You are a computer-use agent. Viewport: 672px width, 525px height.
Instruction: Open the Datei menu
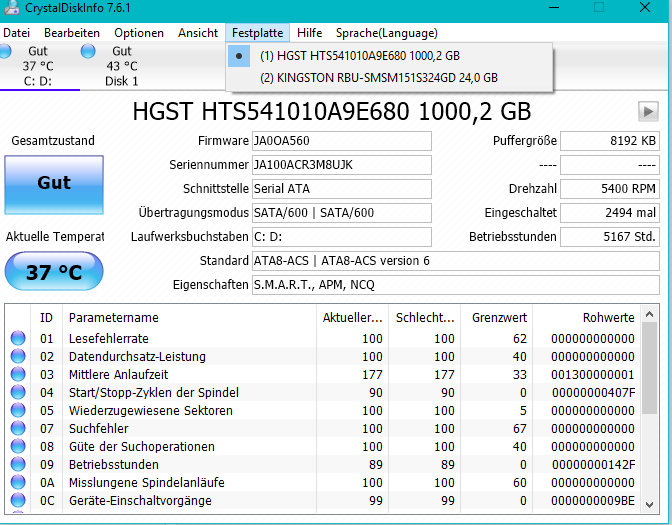point(16,33)
